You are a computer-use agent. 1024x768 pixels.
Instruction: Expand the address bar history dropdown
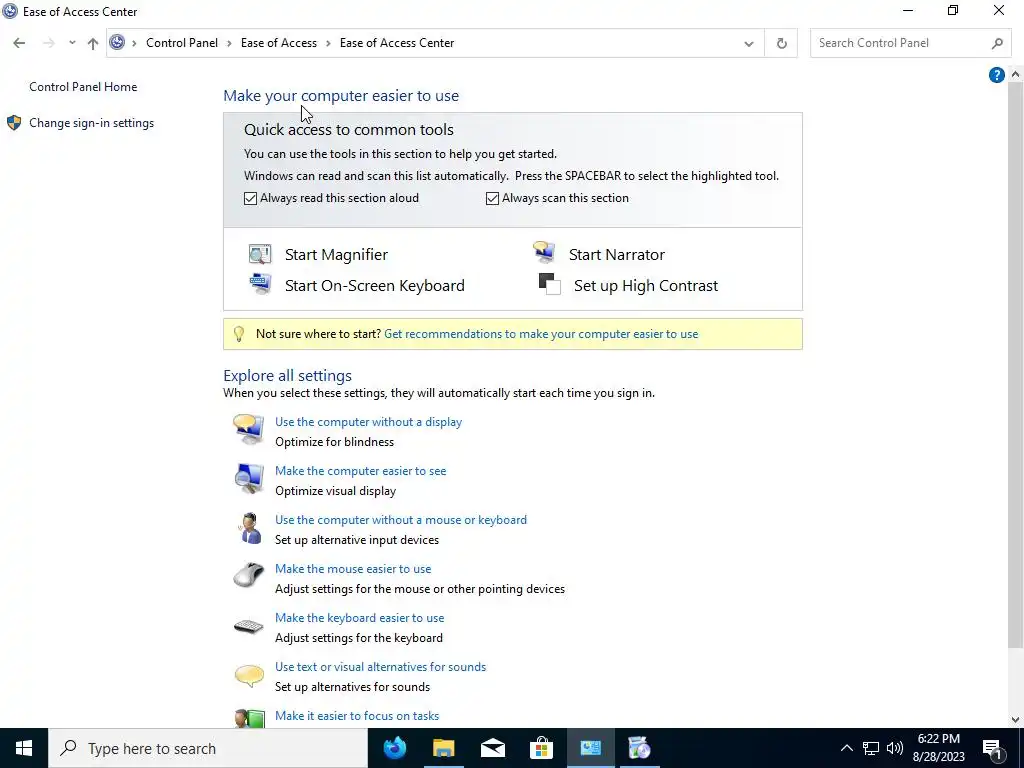[x=748, y=44]
